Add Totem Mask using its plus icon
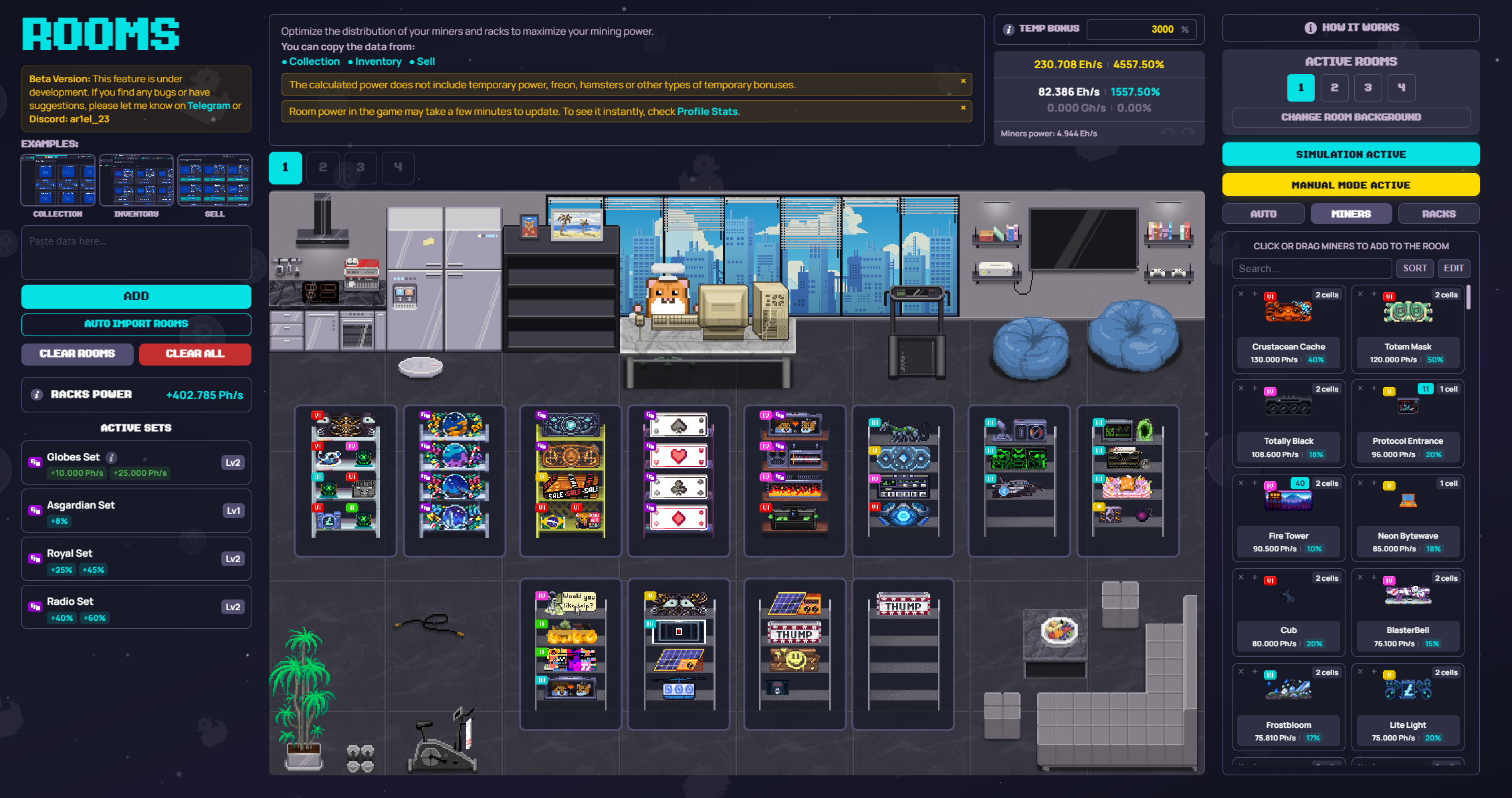Screen dimensions: 1512x798 (1374, 294)
